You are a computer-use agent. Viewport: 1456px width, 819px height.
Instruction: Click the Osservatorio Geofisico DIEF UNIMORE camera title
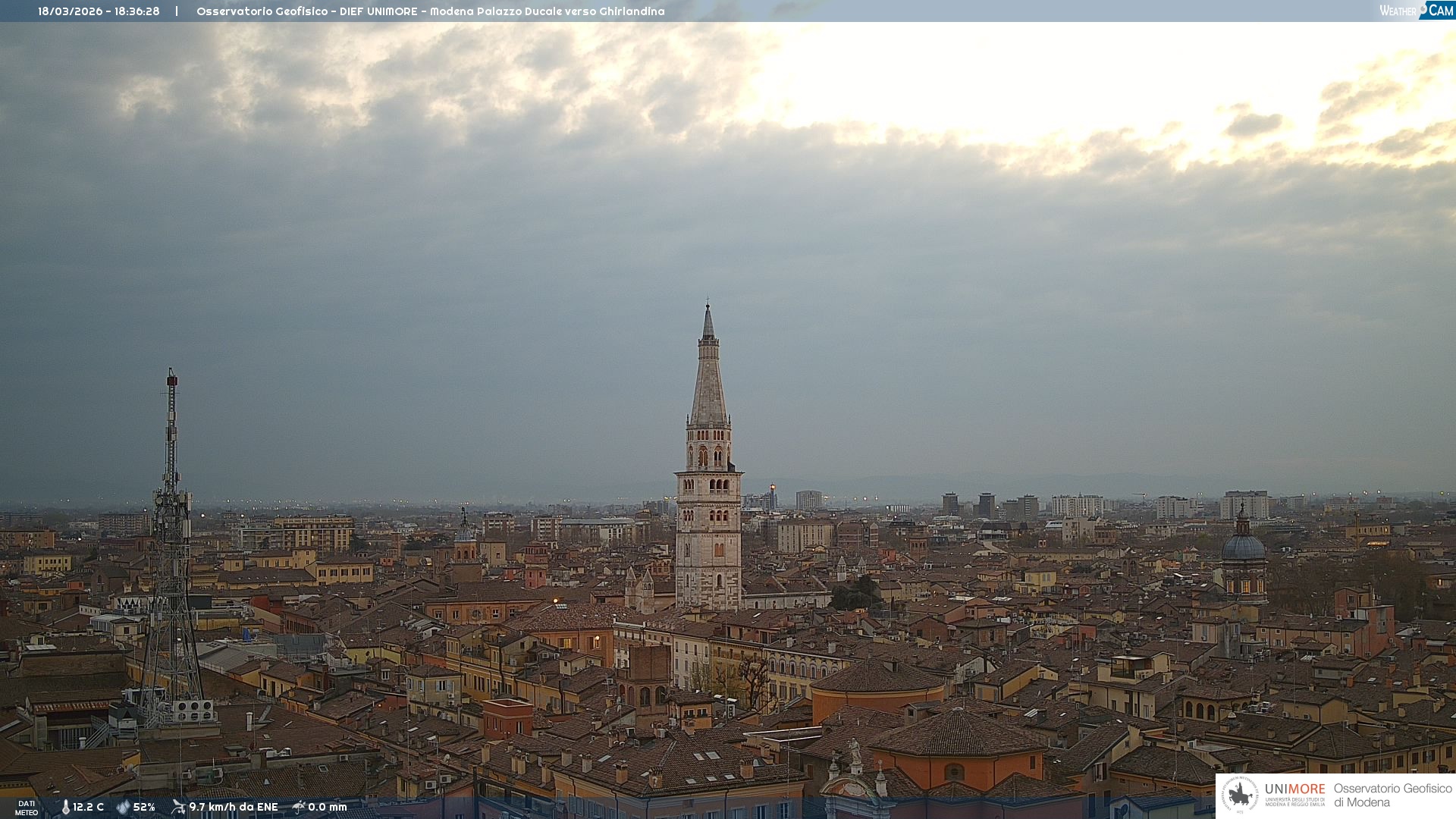click(430, 11)
